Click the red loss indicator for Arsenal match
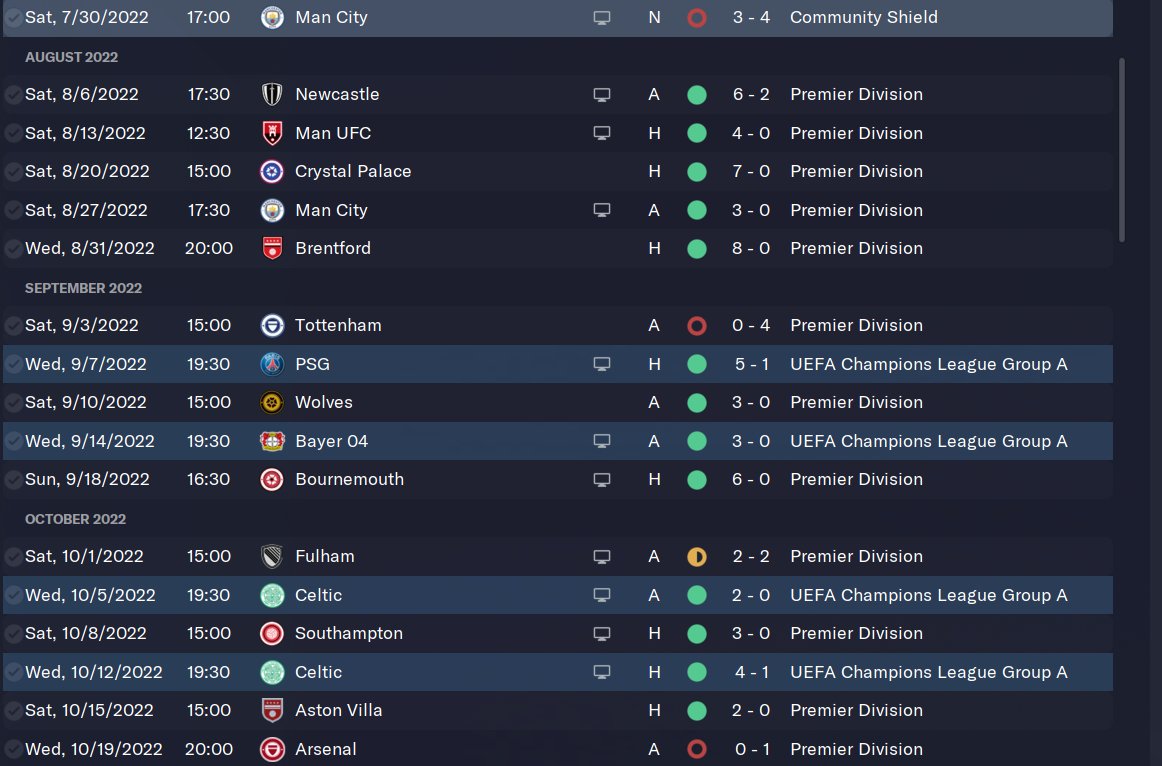The width and height of the screenshot is (1162, 766). pos(697,749)
